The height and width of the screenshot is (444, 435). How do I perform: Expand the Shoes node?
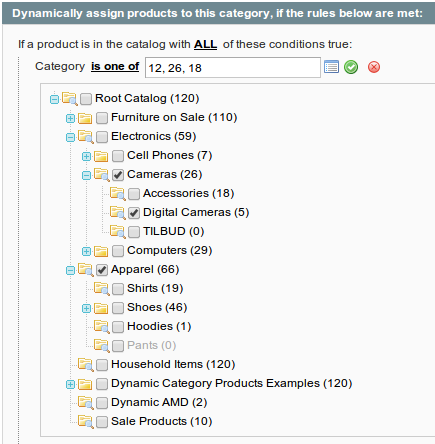[x=86, y=308]
